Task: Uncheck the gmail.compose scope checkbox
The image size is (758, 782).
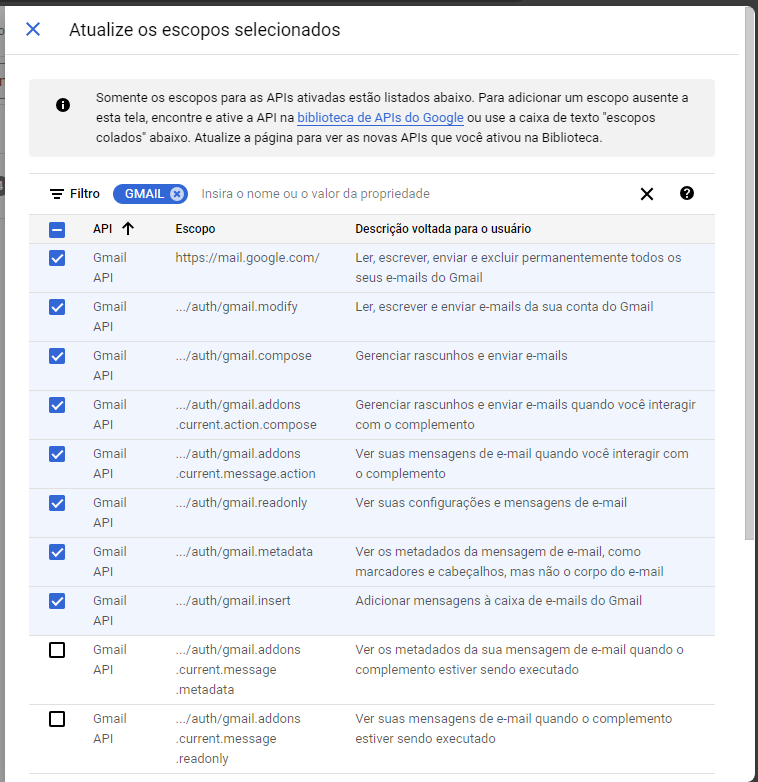Action: click(57, 356)
